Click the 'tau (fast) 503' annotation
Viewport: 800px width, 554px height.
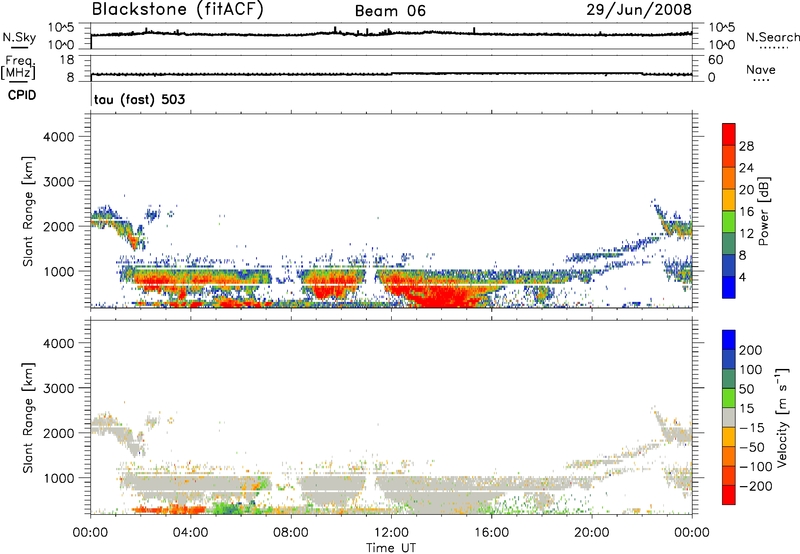point(139,99)
